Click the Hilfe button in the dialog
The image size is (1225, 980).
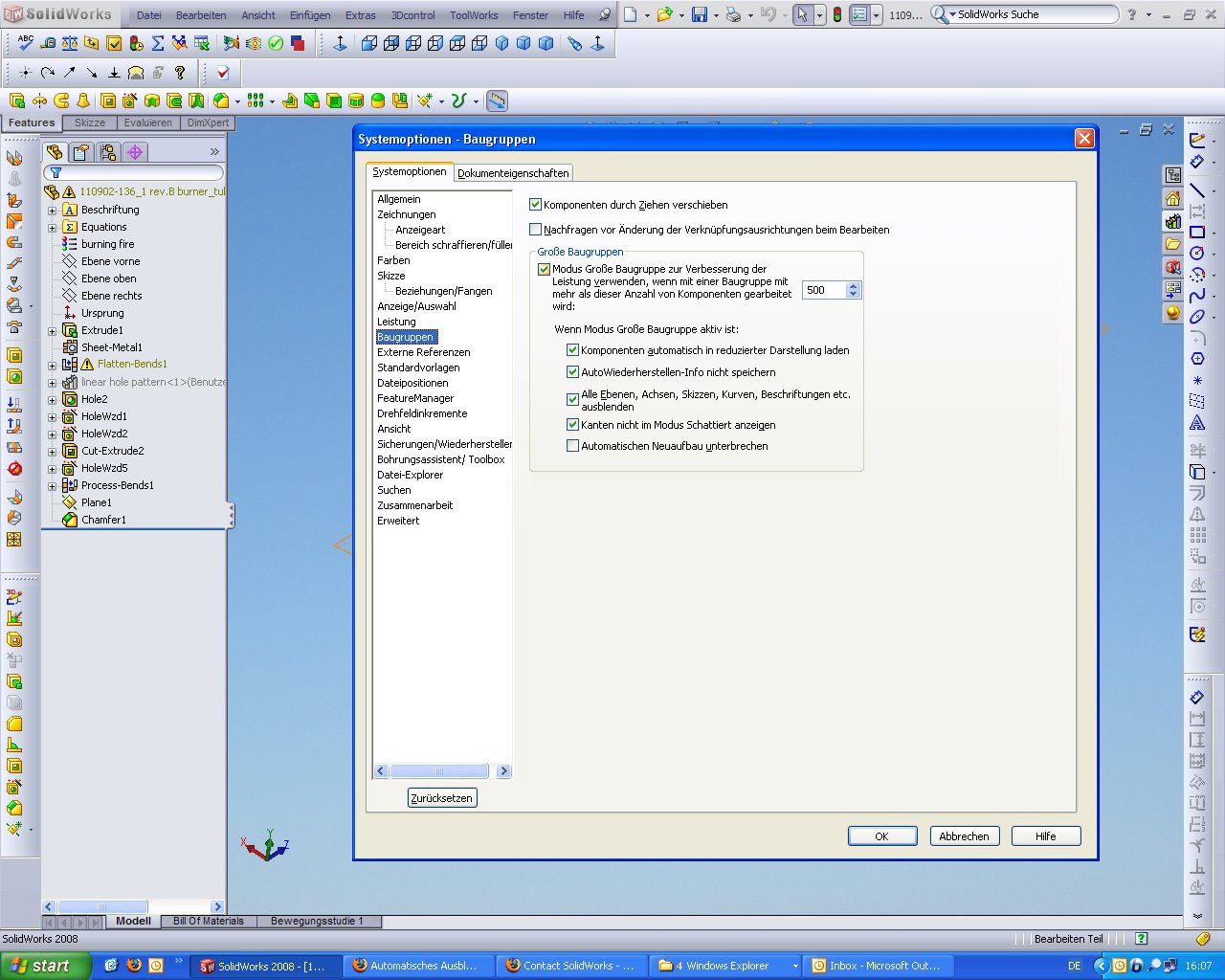point(1045,836)
